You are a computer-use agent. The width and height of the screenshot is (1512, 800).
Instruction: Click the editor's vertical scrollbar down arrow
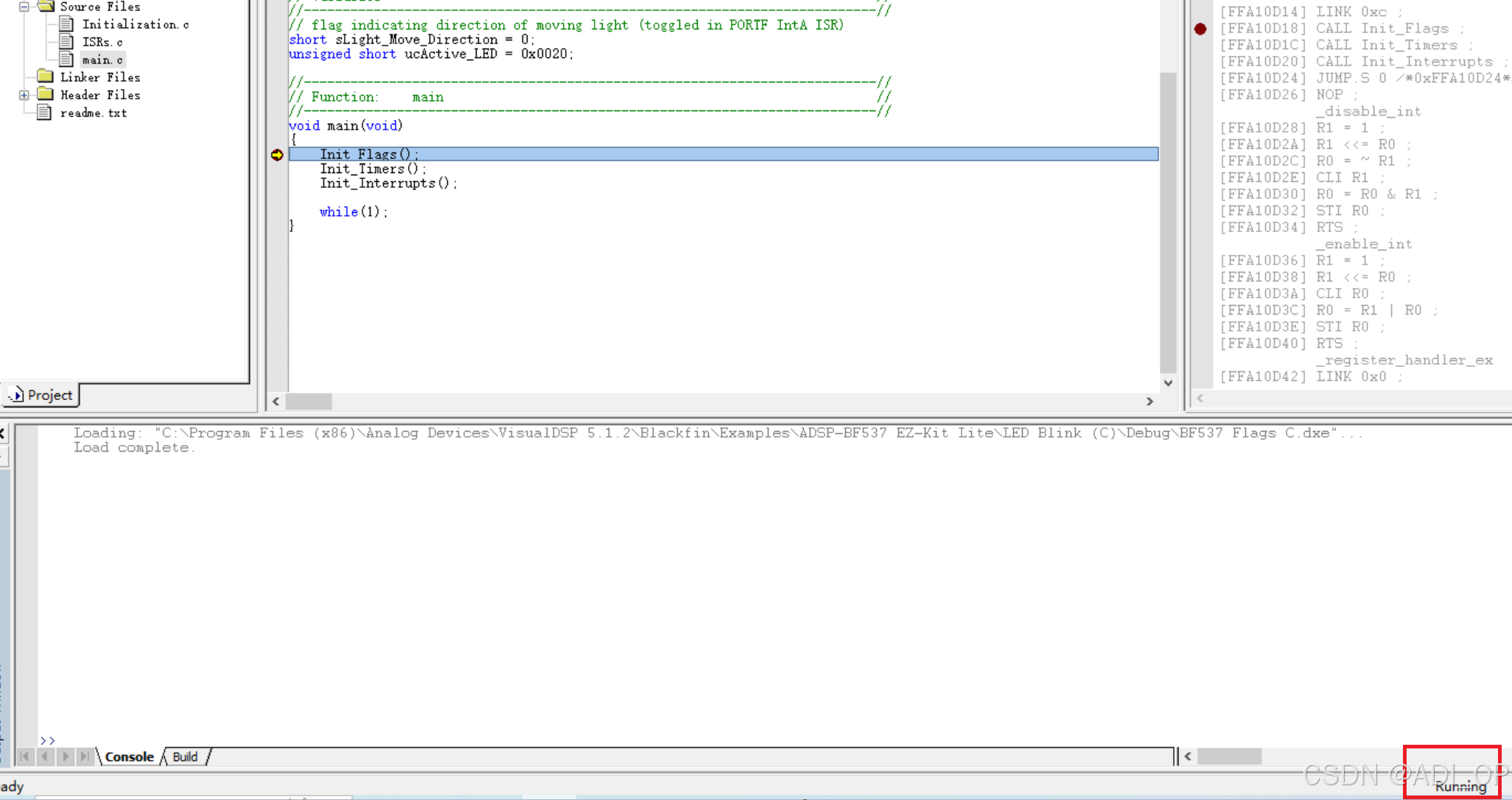pos(1168,383)
